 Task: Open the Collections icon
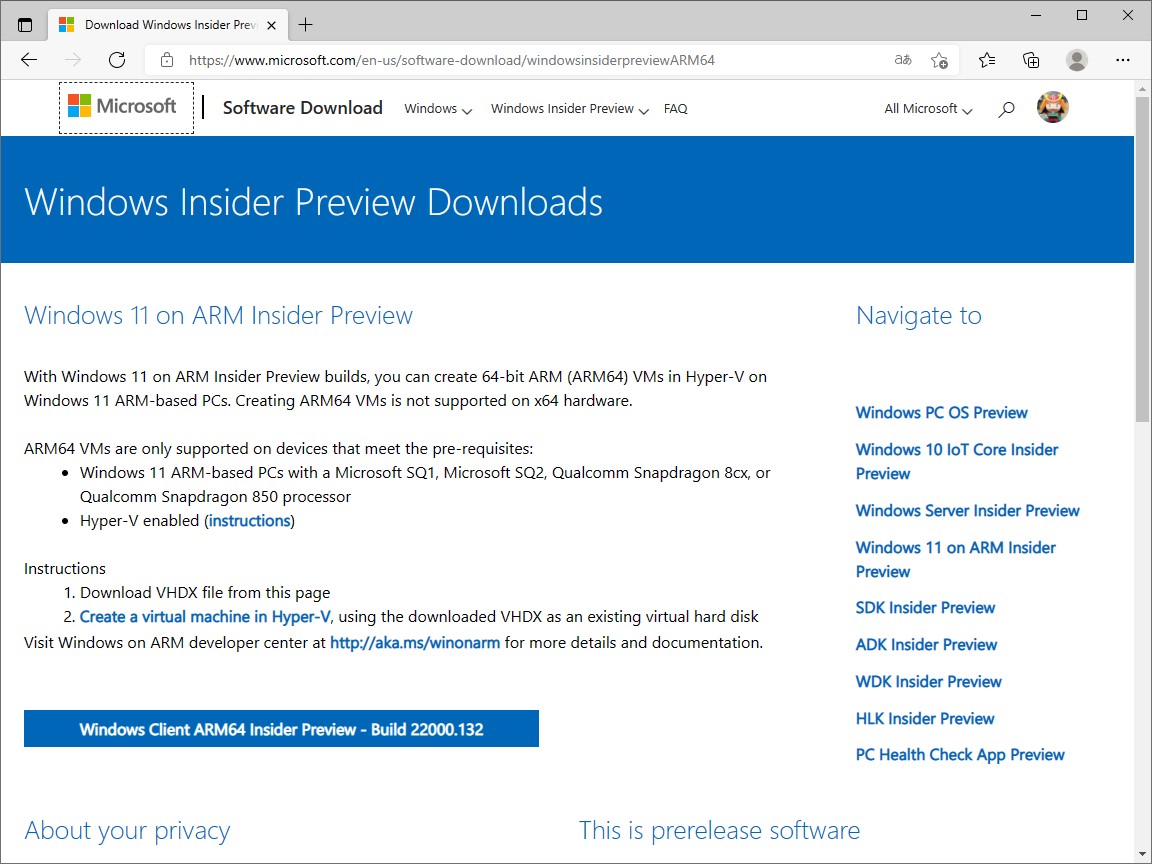coord(1032,60)
